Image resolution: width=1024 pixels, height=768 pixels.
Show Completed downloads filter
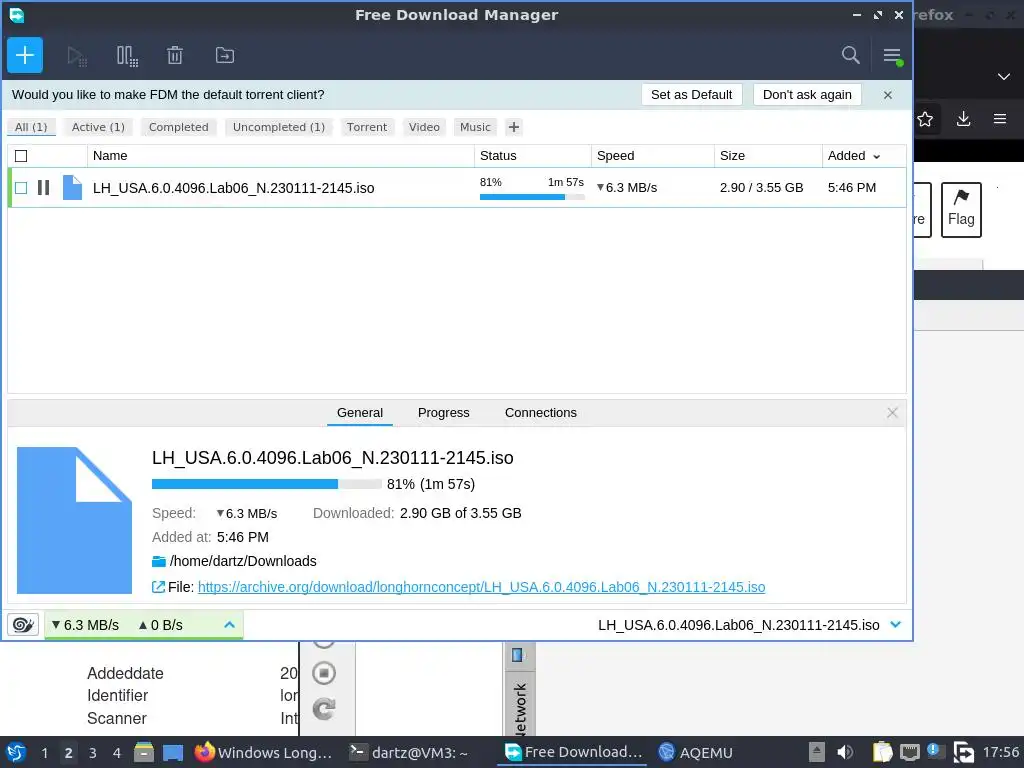pos(178,127)
